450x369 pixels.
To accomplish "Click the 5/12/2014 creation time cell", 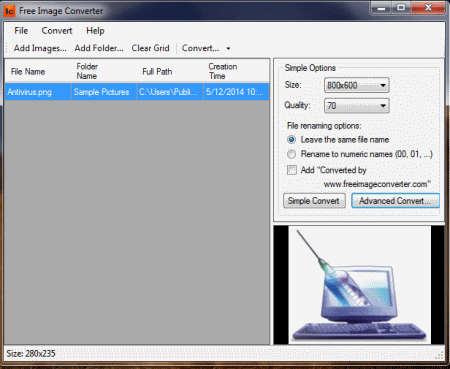I will point(236,92).
